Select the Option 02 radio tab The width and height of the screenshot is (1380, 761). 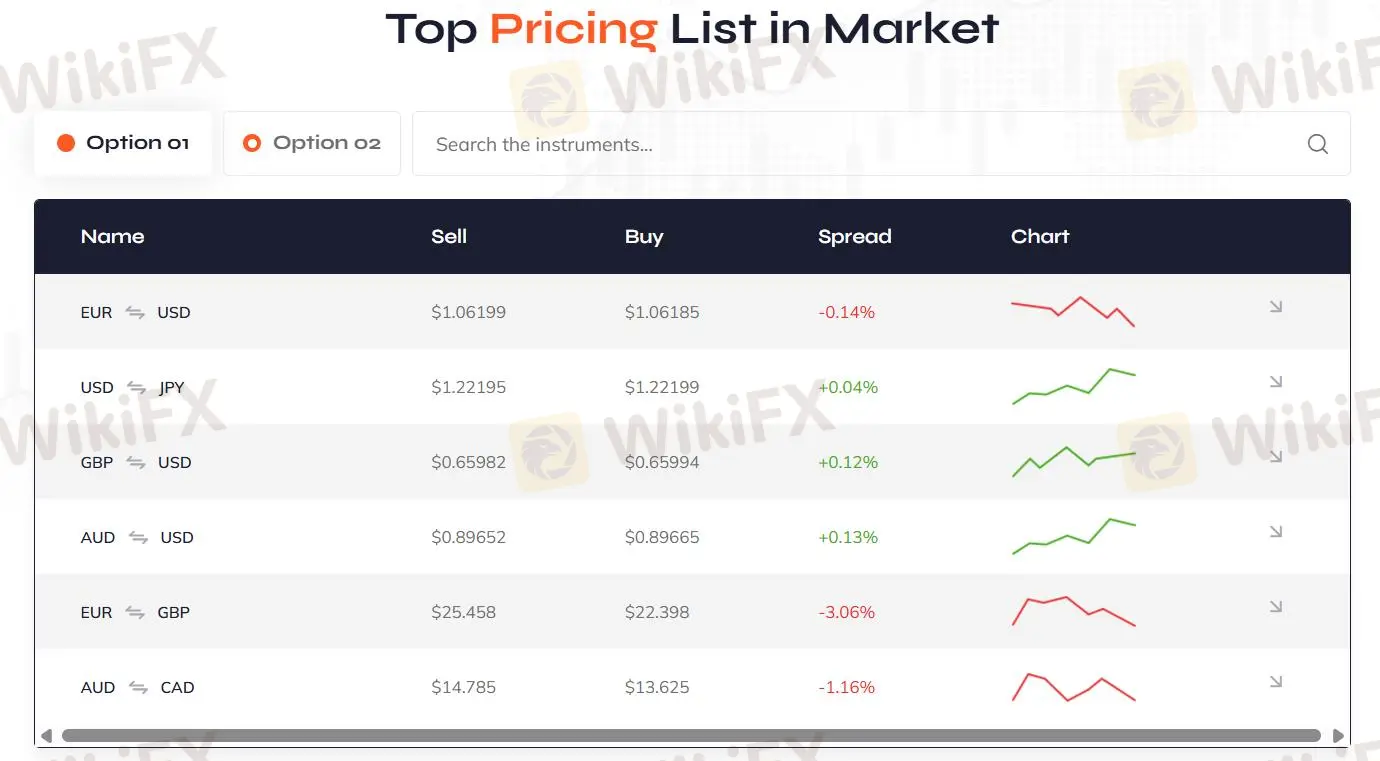(x=312, y=143)
